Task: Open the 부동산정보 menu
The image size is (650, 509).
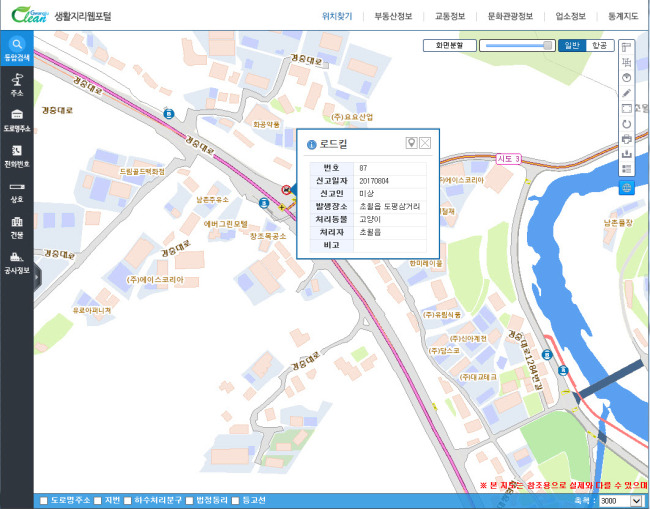Action: click(393, 17)
